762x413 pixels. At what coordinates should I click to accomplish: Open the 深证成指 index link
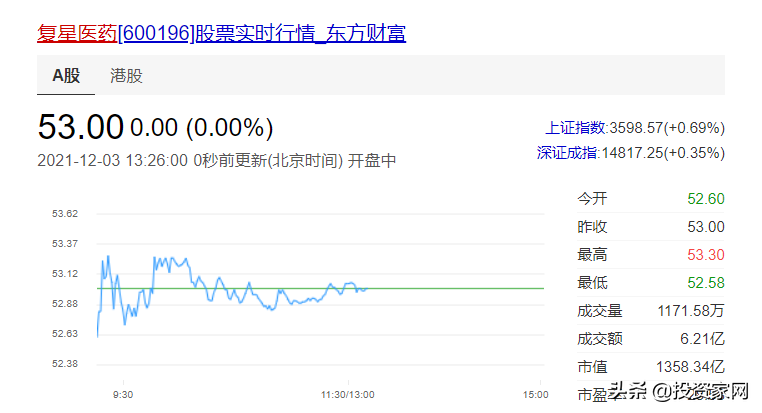pos(567,153)
